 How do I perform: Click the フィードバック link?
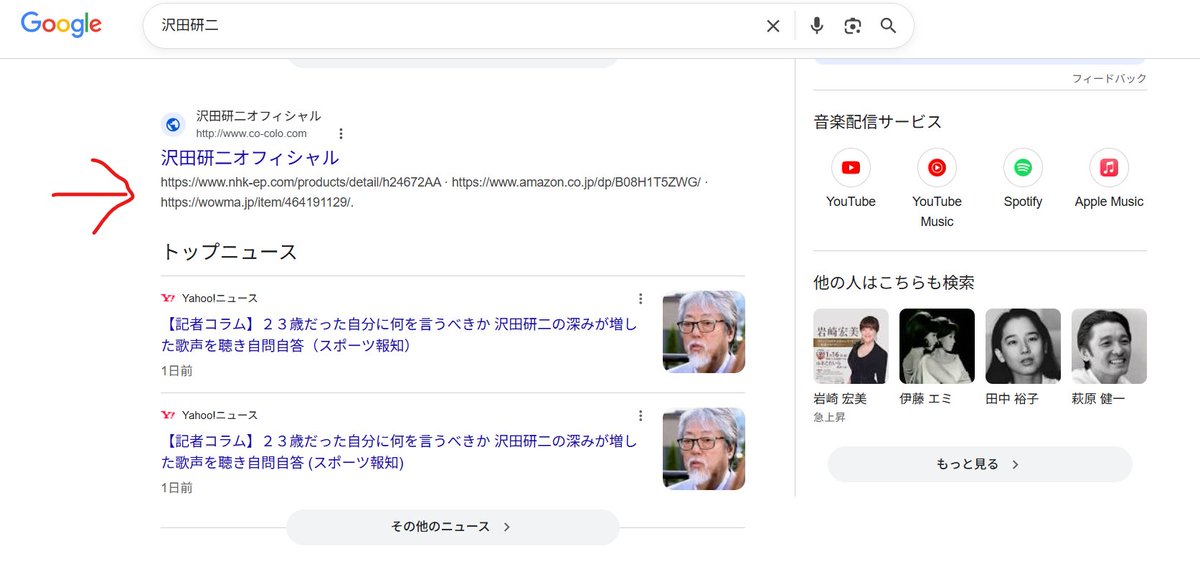click(1109, 79)
